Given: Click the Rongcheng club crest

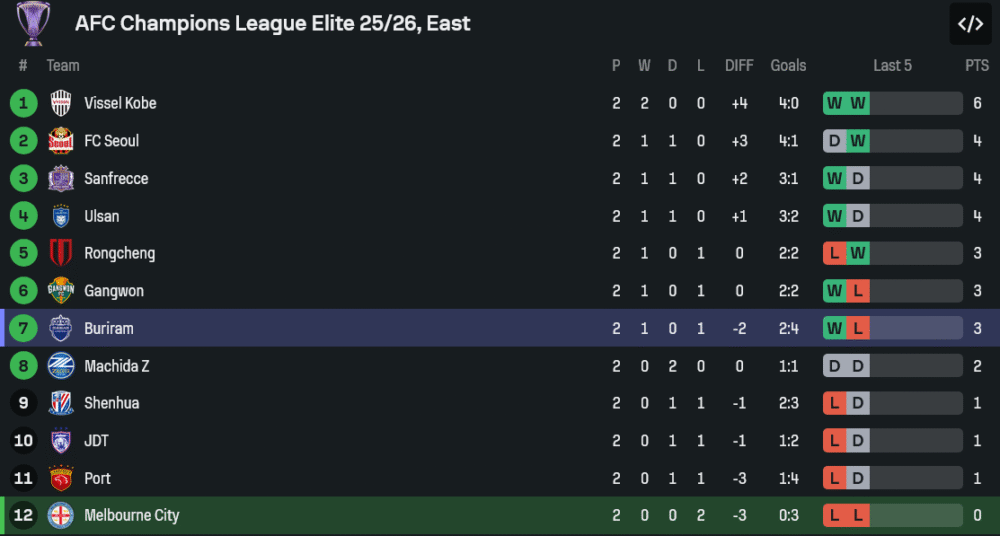Looking at the screenshot, I should point(61,253).
